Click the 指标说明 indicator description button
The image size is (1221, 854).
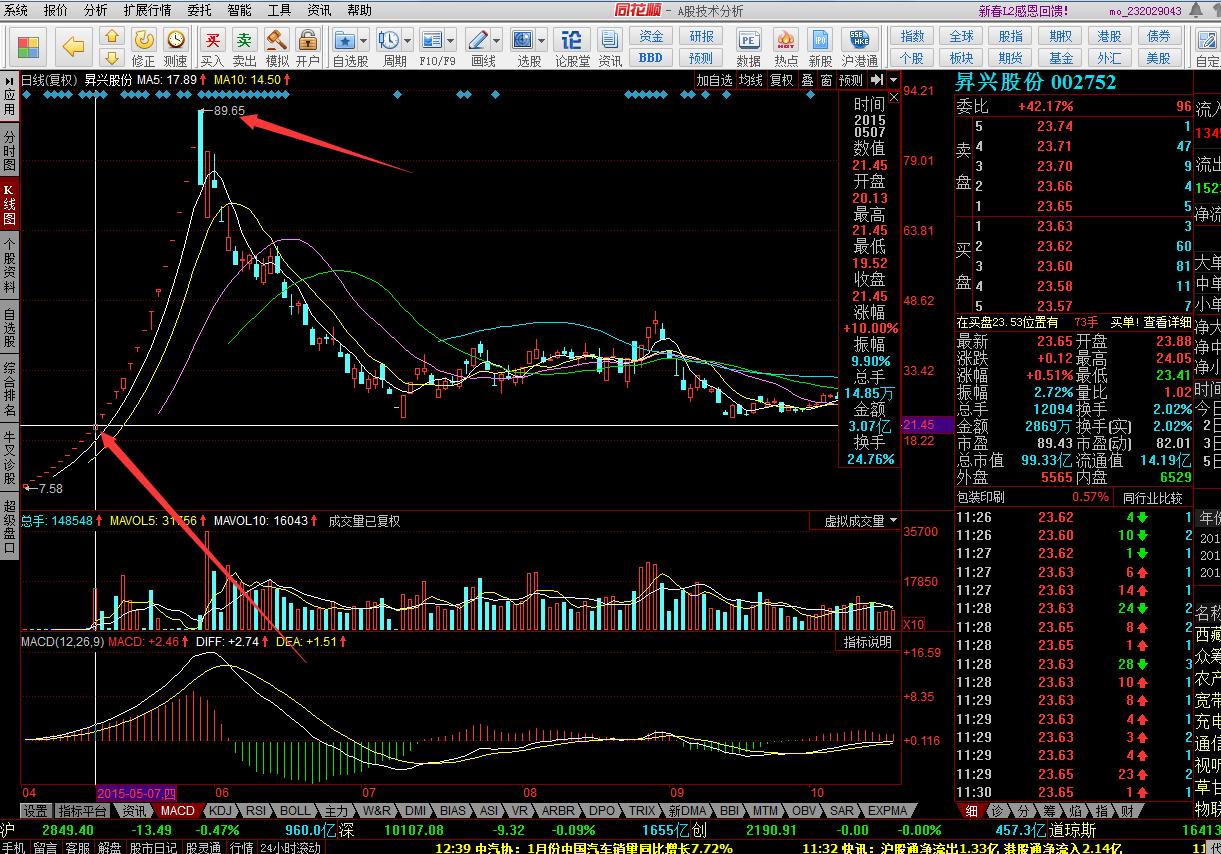[867, 642]
